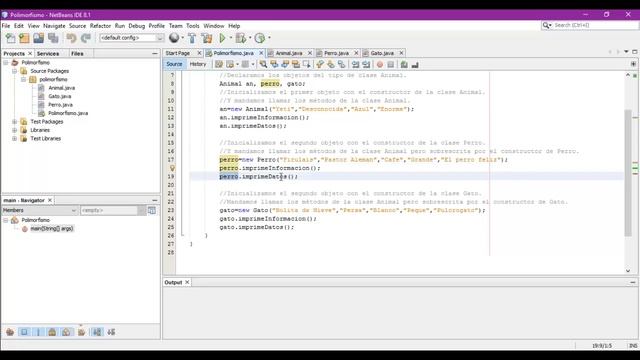The width and height of the screenshot is (640, 360).
Task: Toggle Bookmark on current line
Action: [341, 64]
